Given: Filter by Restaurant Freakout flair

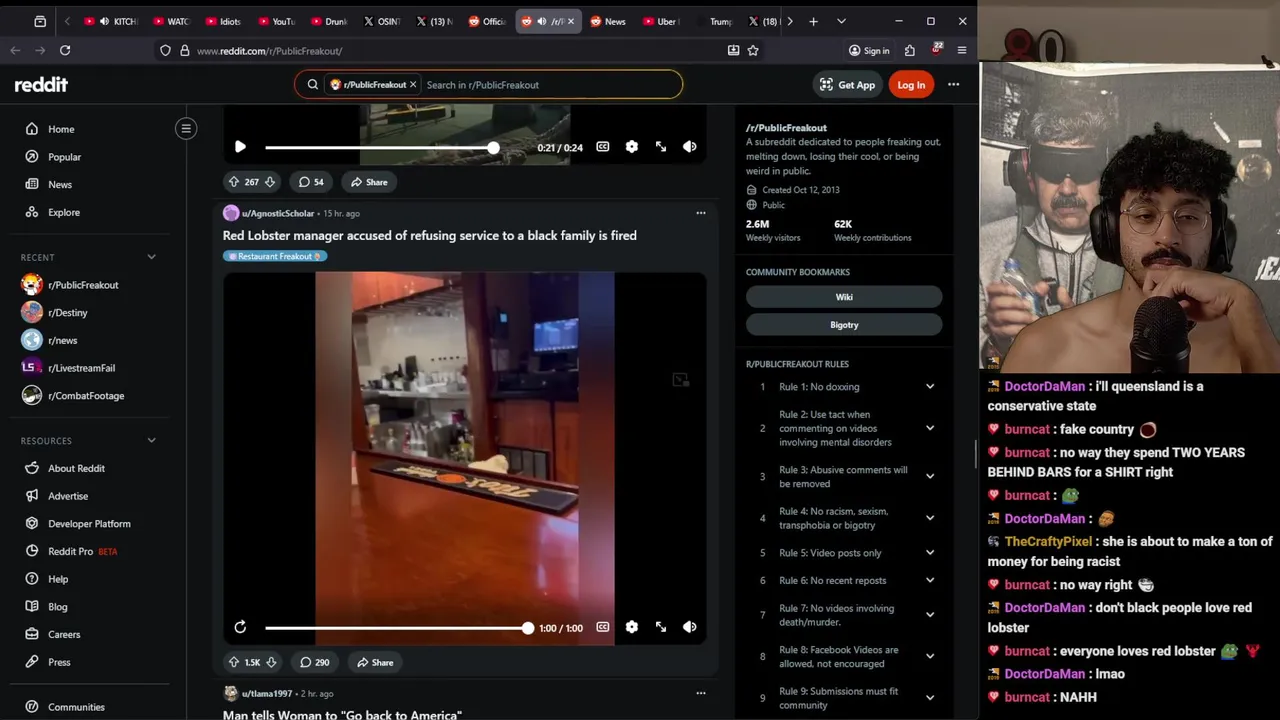Looking at the screenshot, I should (275, 256).
